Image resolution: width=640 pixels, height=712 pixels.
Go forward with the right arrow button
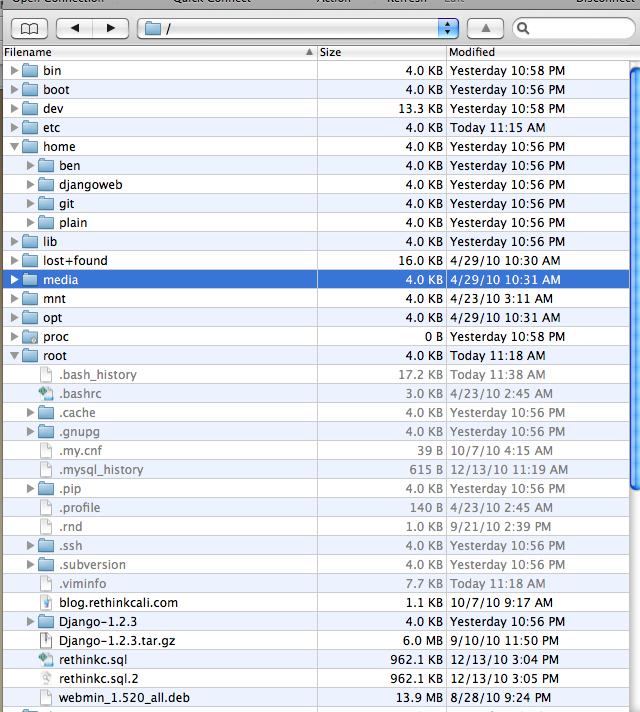point(110,28)
